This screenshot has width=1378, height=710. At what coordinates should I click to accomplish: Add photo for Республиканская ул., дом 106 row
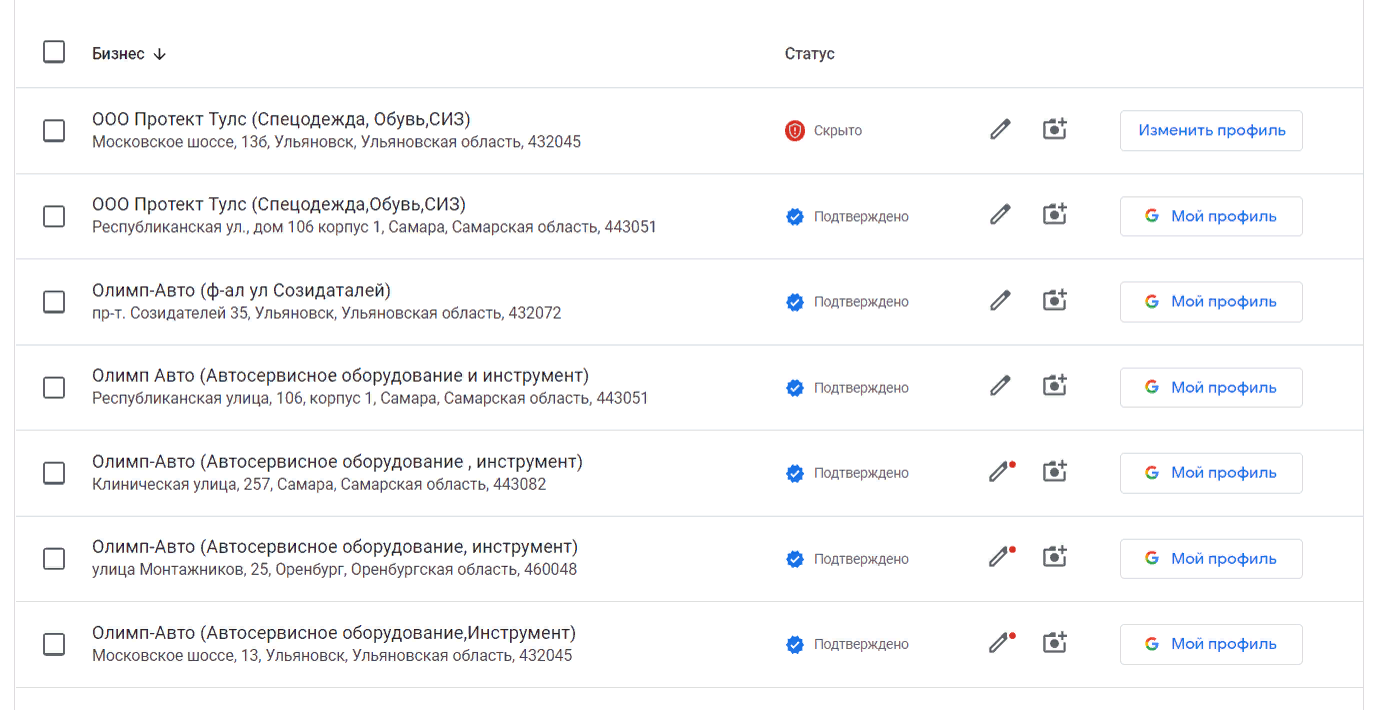click(1055, 216)
